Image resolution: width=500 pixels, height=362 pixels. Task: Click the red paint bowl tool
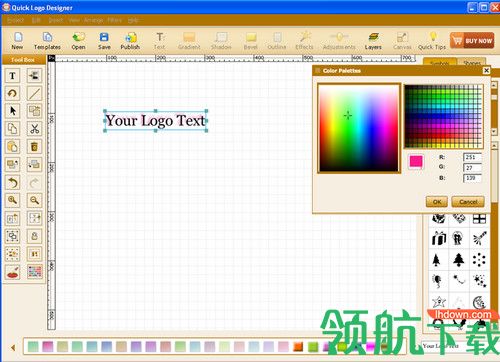click(13, 272)
